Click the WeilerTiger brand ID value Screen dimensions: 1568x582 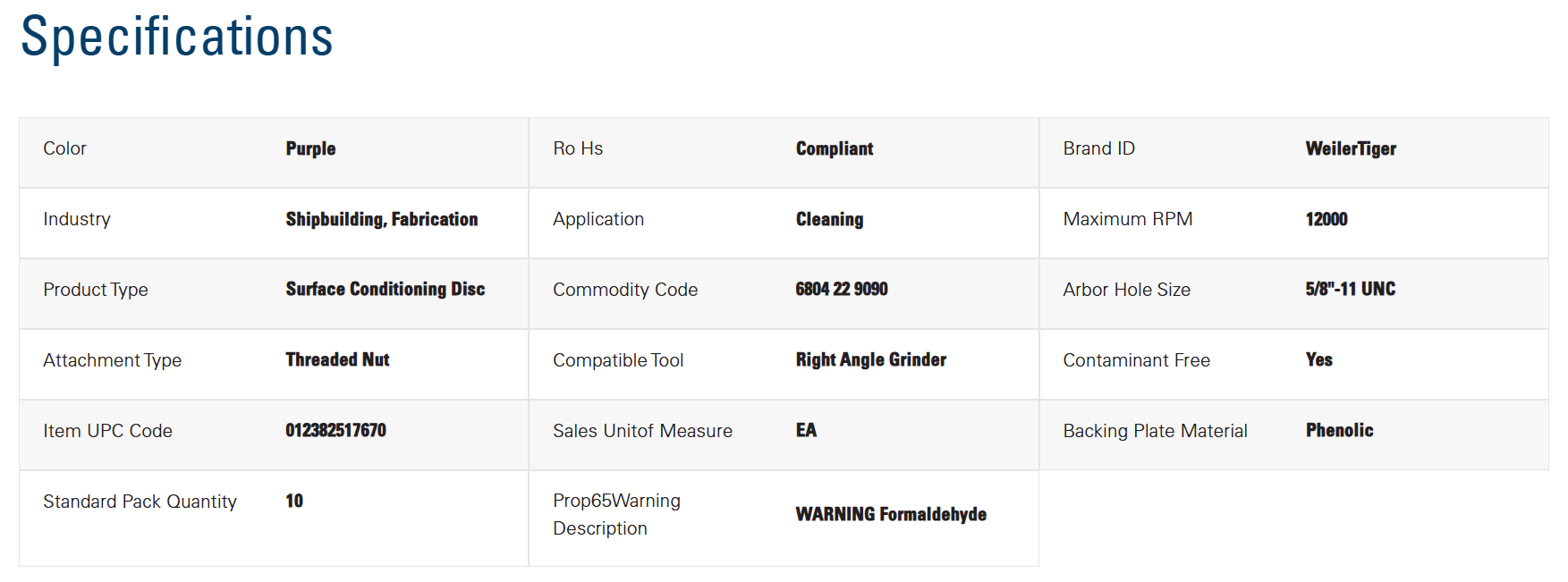1350,148
